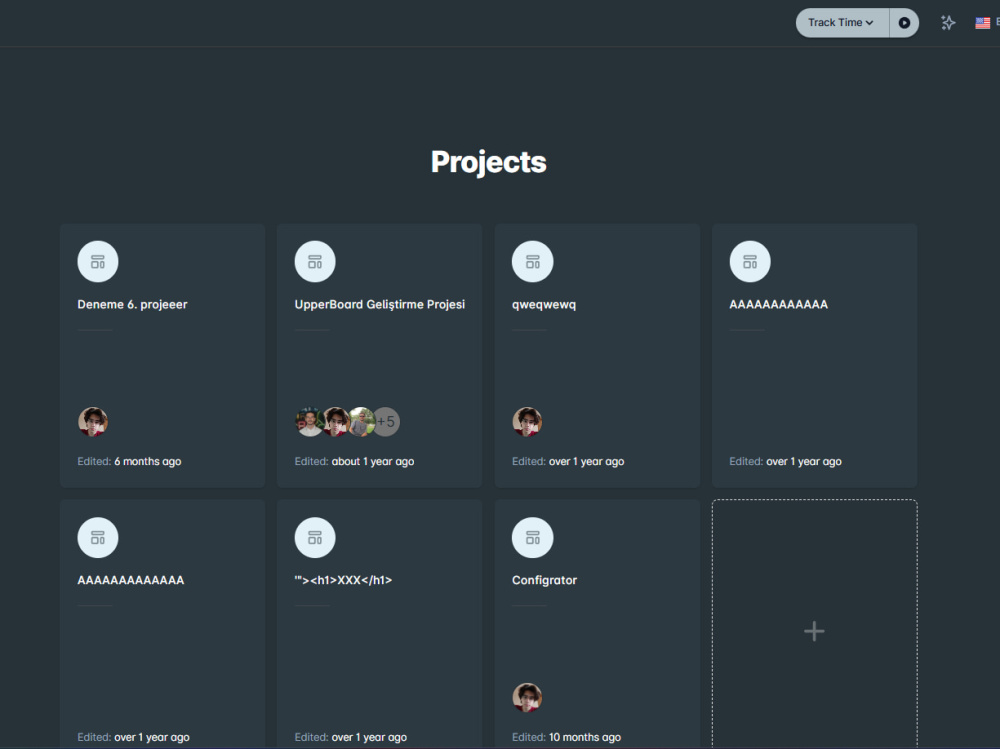
Task: Click "about 1 year ago" edited text
Action: click(x=372, y=461)
